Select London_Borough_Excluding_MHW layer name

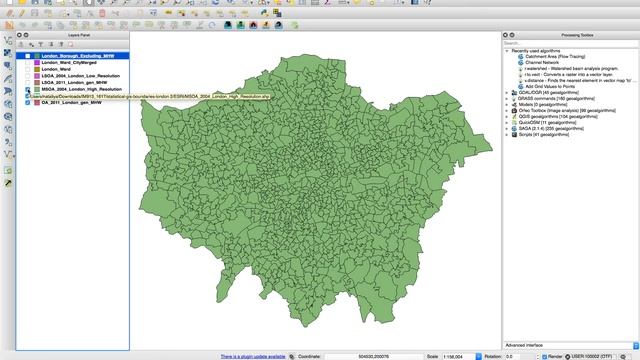tap(78, 56)
